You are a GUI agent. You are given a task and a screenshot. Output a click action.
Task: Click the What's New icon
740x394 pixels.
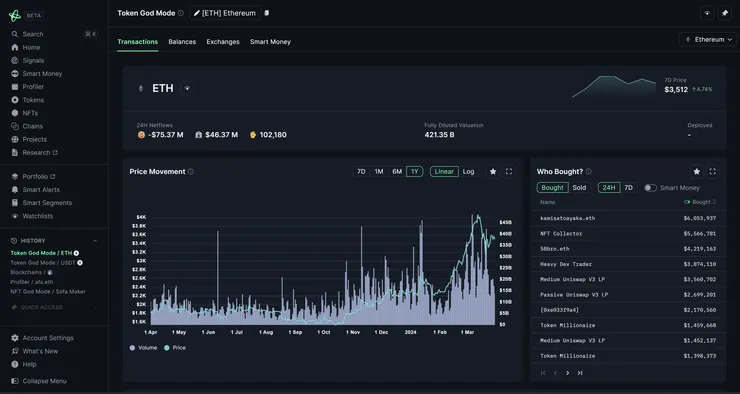point(15,352)
